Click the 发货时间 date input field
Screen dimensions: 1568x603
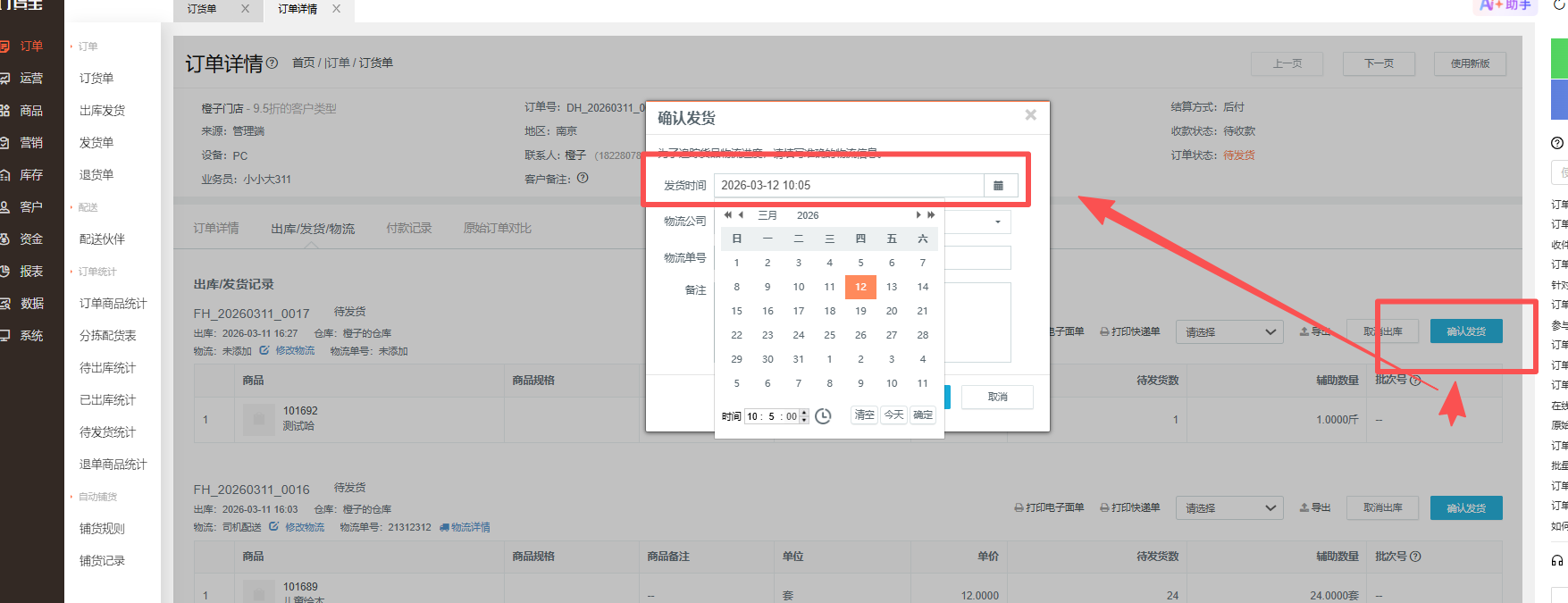tap(849, 186)
